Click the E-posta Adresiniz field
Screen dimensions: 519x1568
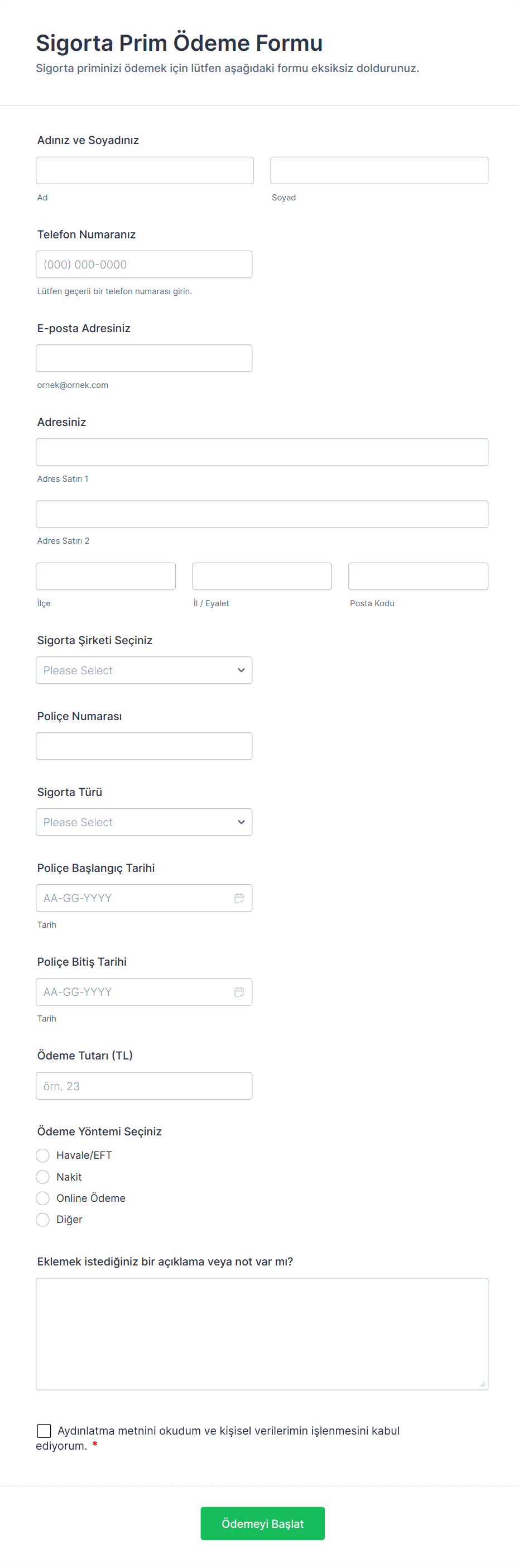point(143,358)
